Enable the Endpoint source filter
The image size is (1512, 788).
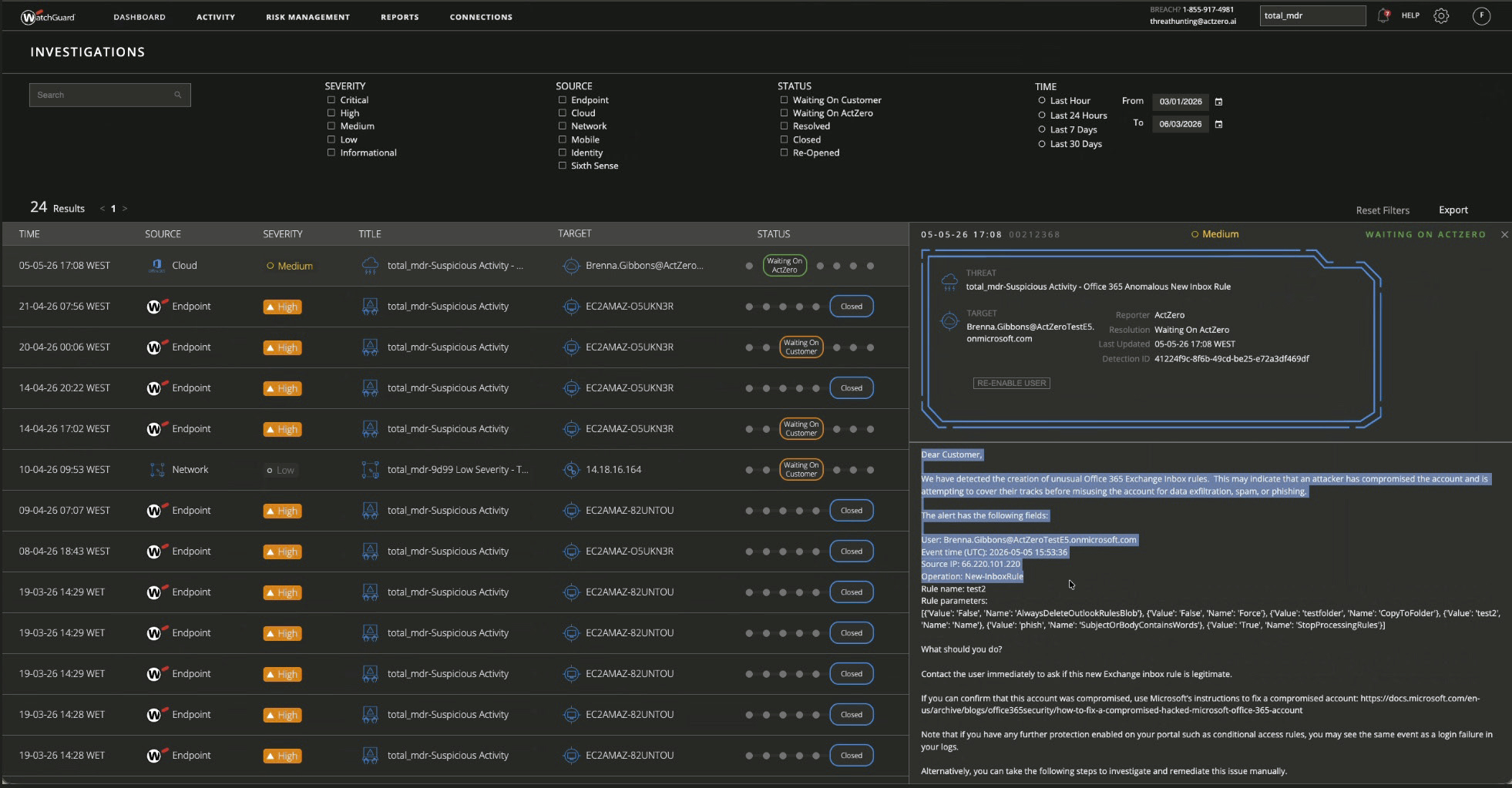(x=563, y=100)
